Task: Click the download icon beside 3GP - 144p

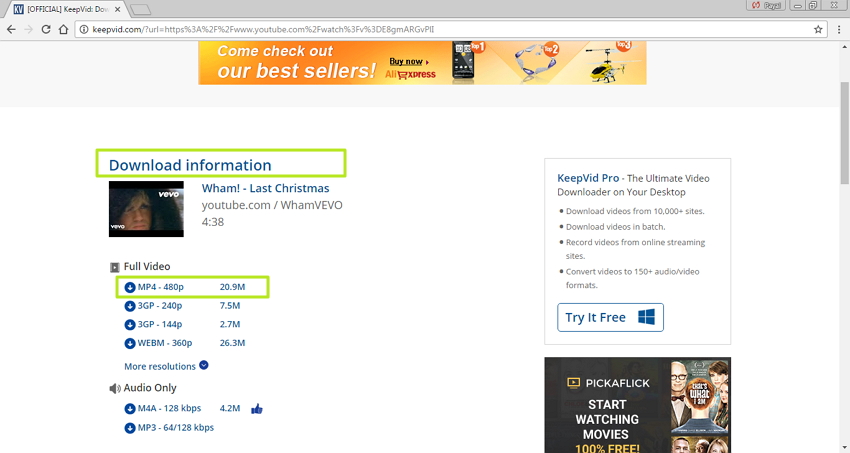Action: click(x=130, y=325)
